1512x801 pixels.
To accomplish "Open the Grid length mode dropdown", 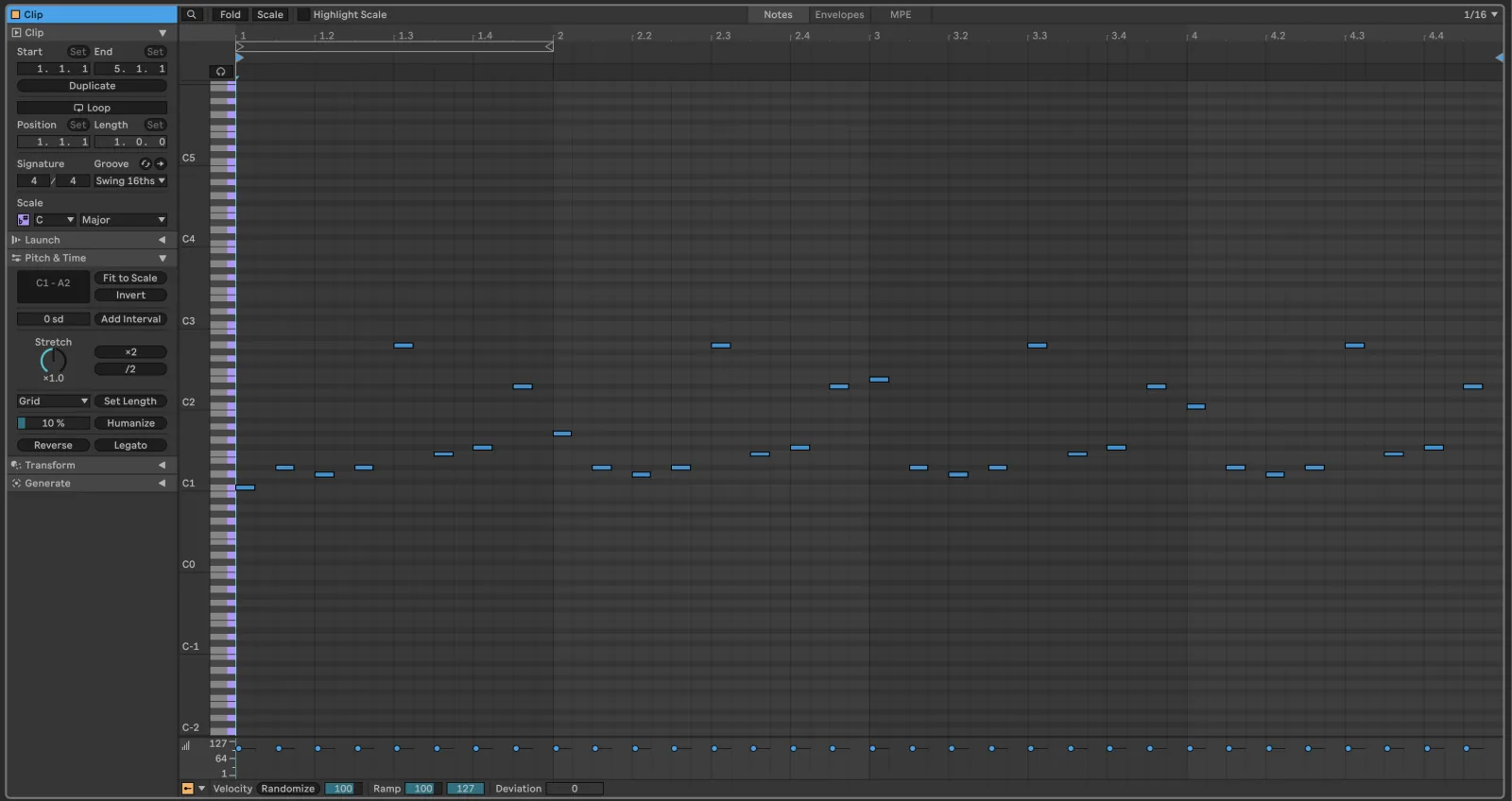I will click(x=53, y=401).
